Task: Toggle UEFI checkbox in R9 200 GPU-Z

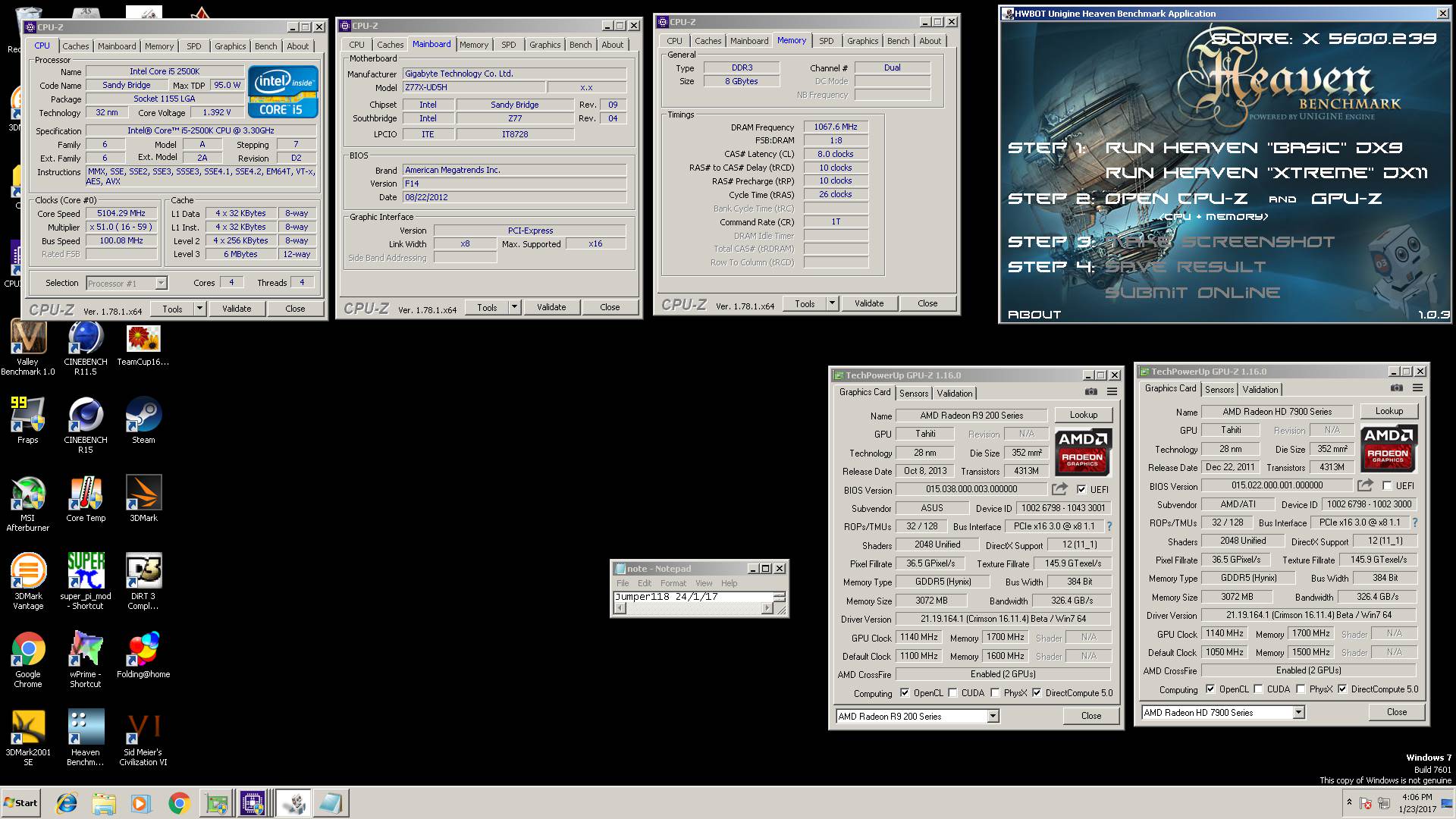Action: pos(1081,490)
